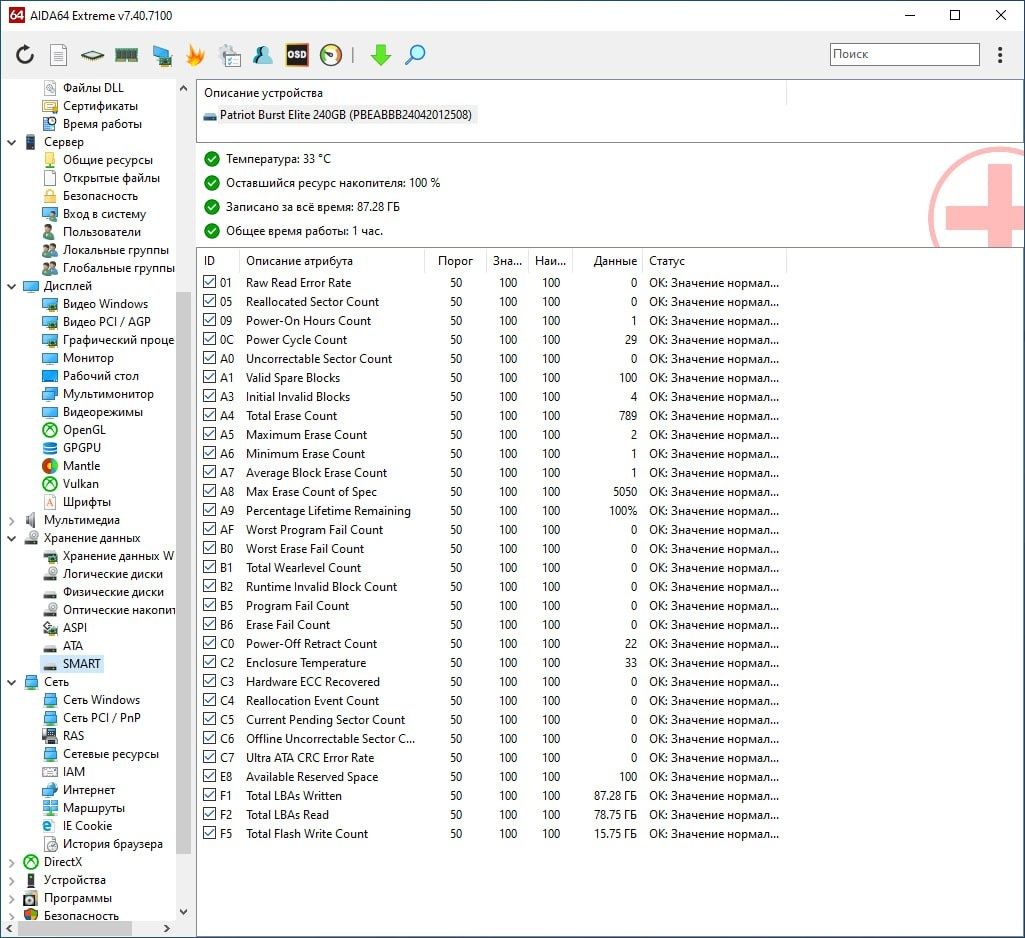
Task: Select the Max Erase Count of Spec row
Action: 492,492
